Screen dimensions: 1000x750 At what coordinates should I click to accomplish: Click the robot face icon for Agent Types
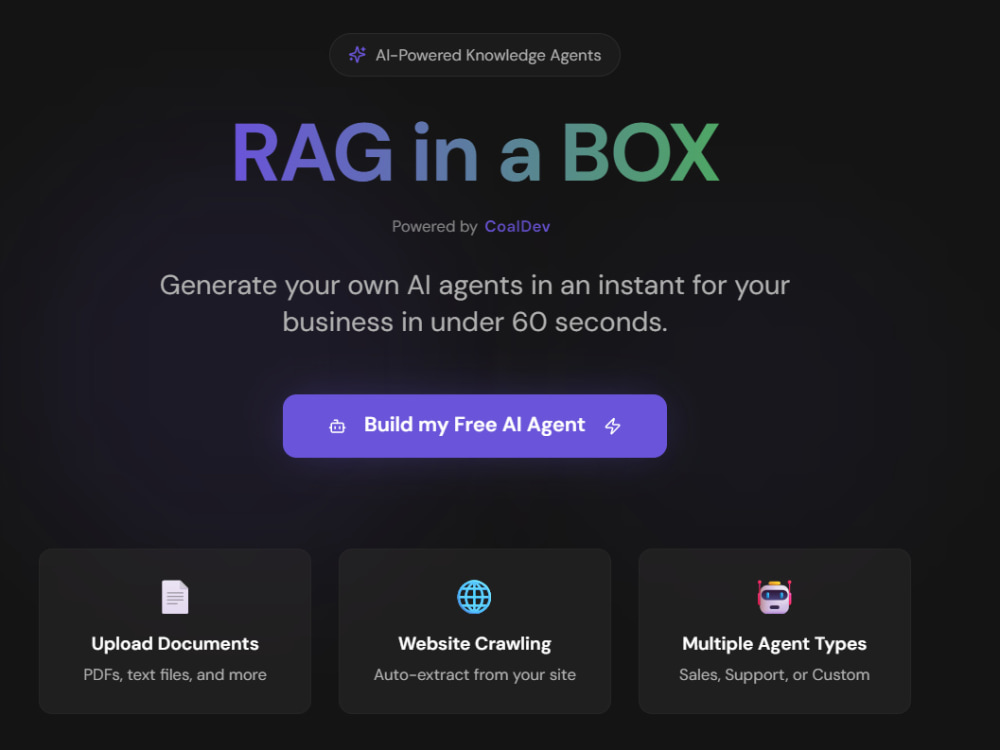pos(774,597)
